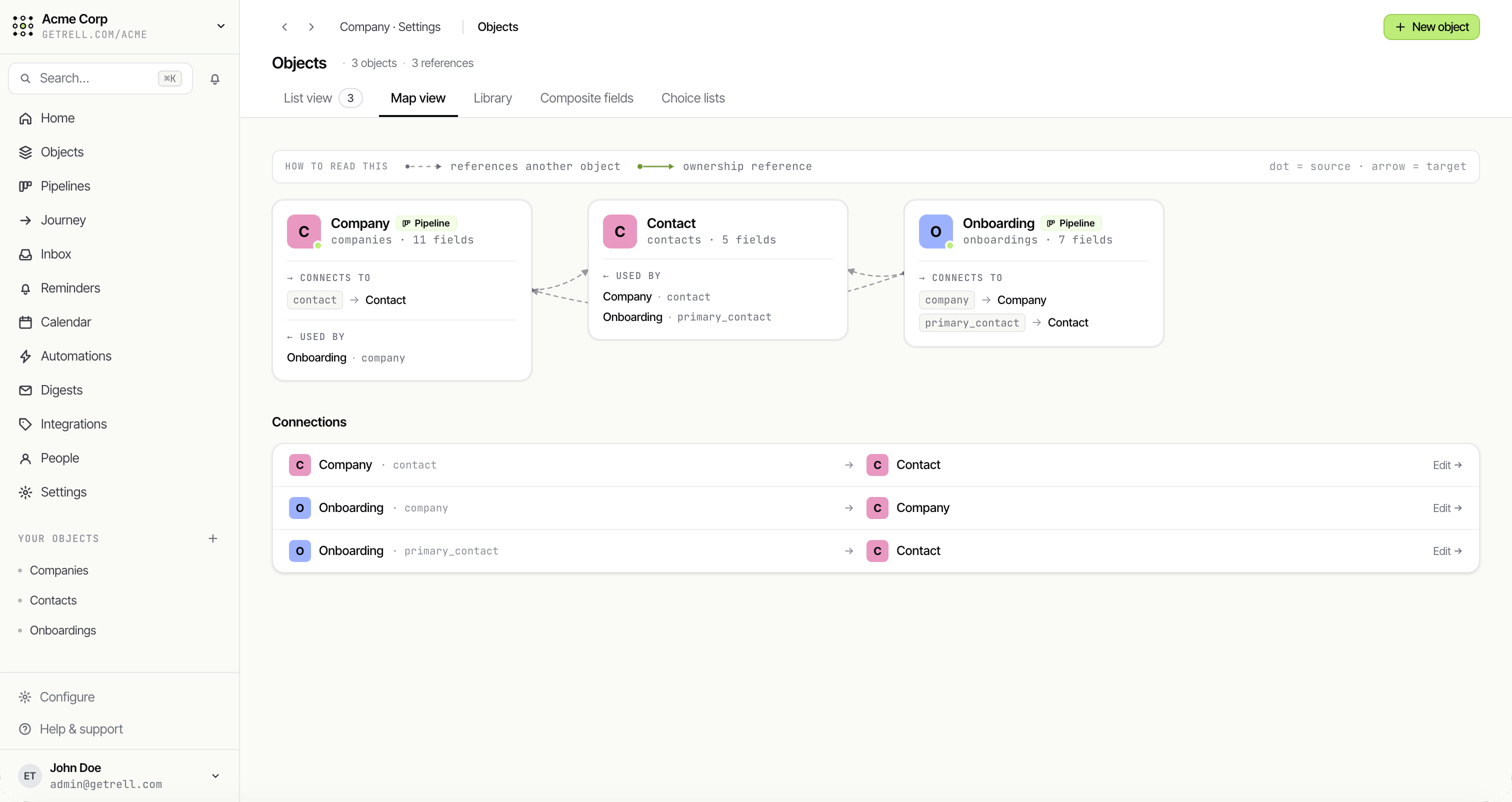
Task: Open Configure at sidebar bottom
Action: point(67,697)
